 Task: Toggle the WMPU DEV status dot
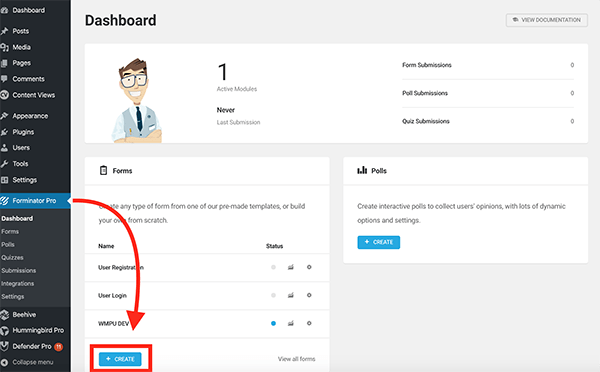tap(273, 323)
